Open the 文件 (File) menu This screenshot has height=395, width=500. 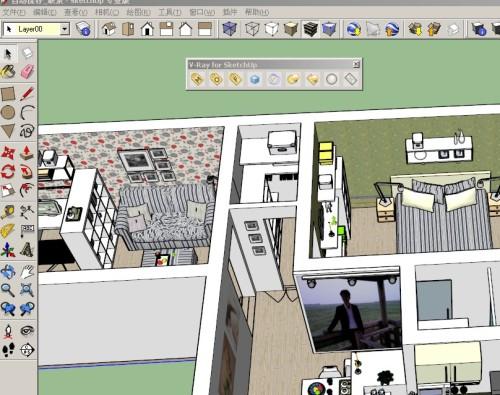click(14, 13)
